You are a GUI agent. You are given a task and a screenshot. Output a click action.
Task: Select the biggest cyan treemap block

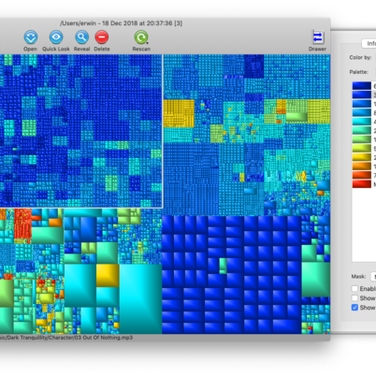pyautogui.click(x=140, y=299)
